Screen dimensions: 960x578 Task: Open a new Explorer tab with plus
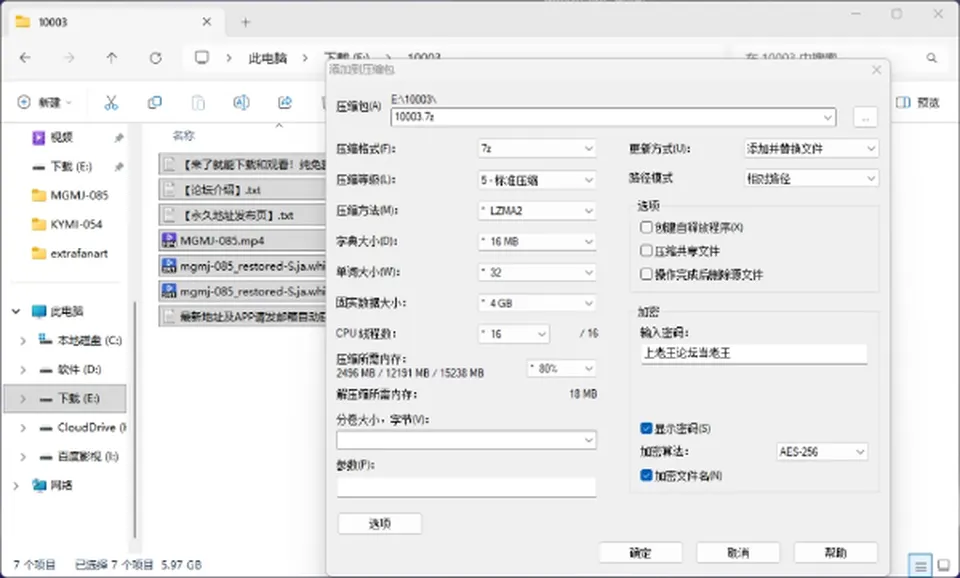[246, 22]
